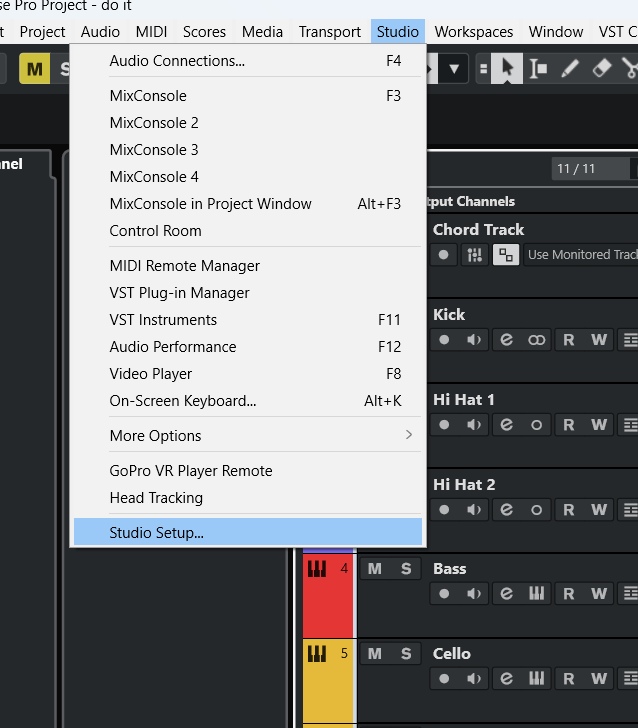Mute the Cello track
The height and width of the screenshot is (728, 638).
[375, 654]
